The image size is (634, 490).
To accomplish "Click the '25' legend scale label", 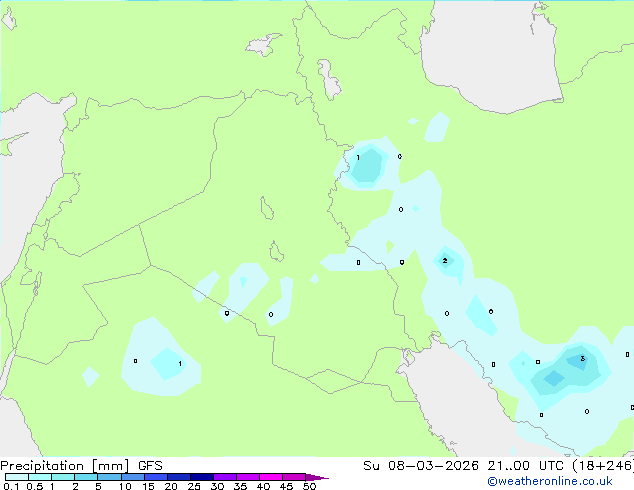I will pyautogui.click(x=194, y=486).
